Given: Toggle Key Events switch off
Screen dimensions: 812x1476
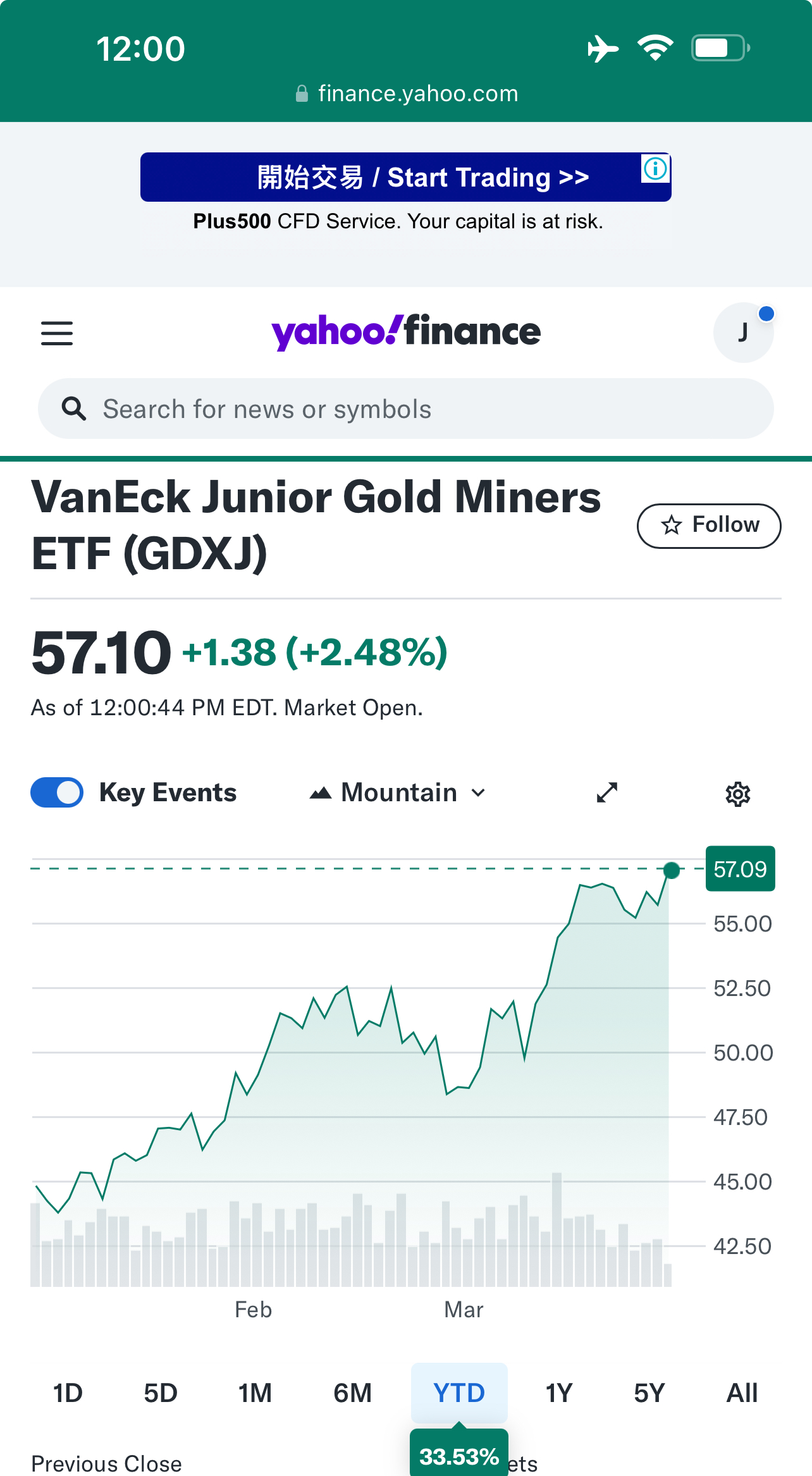Looking at the screenshot, I should (57, 792).
